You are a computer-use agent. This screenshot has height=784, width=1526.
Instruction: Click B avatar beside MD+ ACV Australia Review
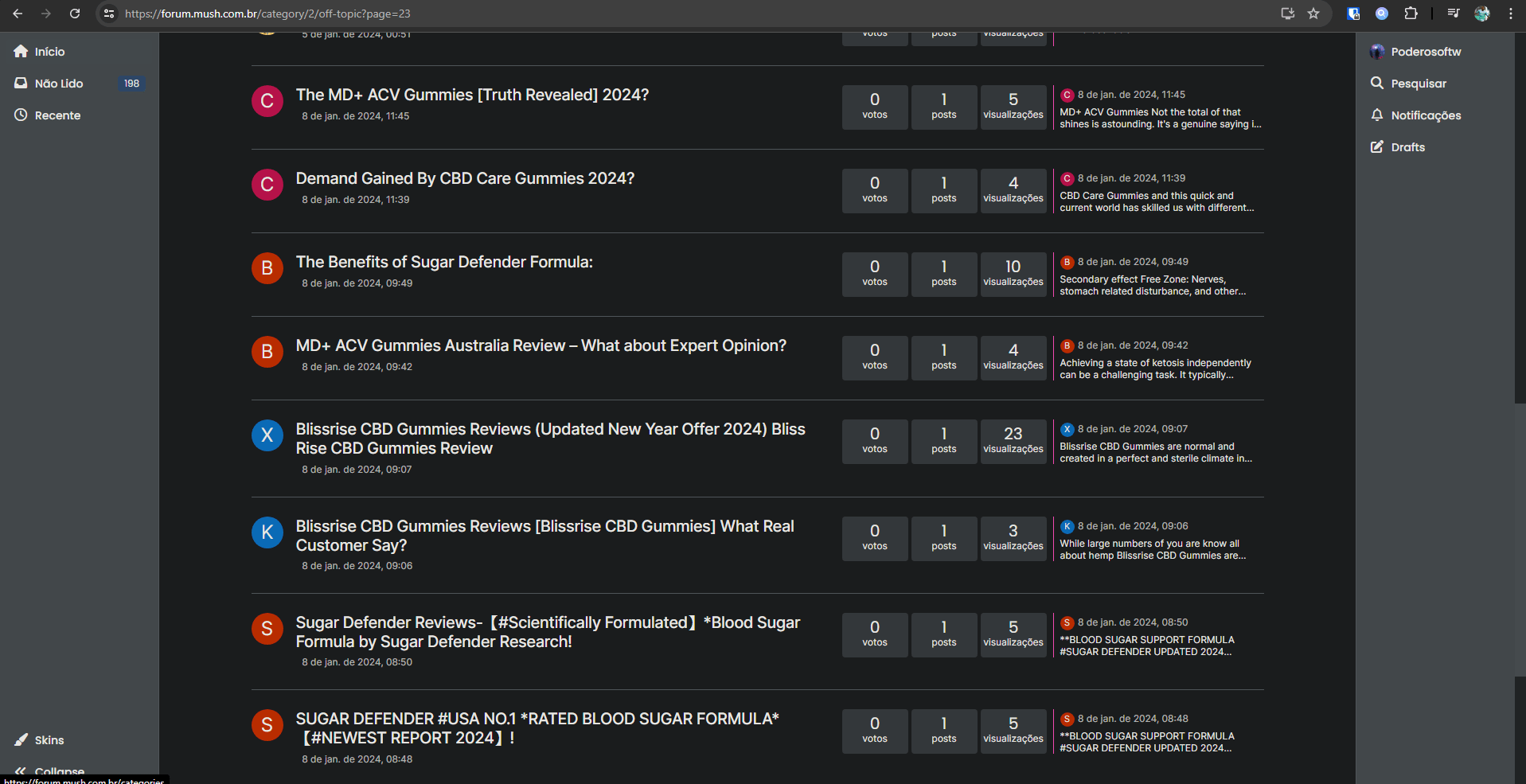pyautogui.click(x=267, y=352)
